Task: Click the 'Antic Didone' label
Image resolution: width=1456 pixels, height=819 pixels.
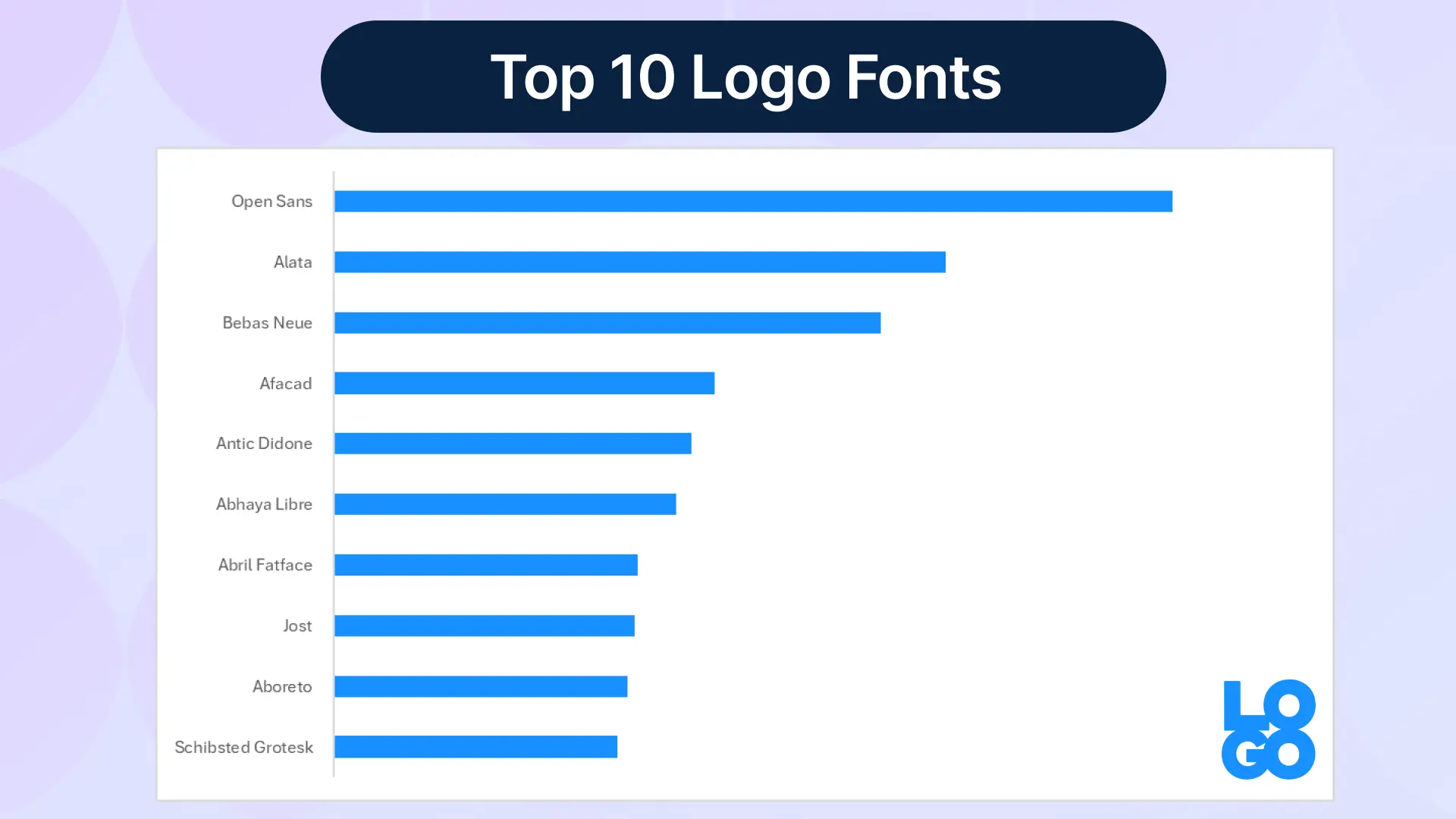Action: pyautogui.click(x=264, y=443)
